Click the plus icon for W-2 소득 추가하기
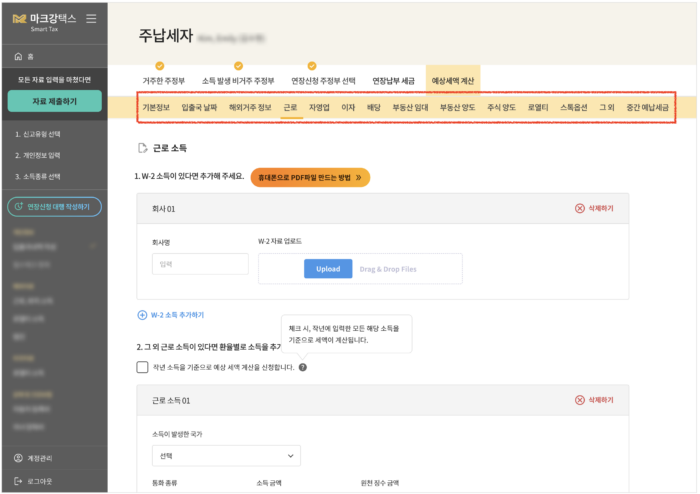Image resolution: width=700 pixels, height=494 pixels. coord(142,315)
